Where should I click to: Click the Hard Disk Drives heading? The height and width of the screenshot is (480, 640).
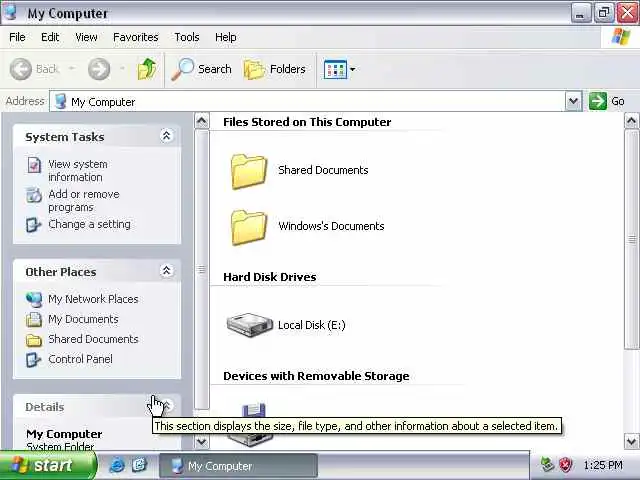[x=269, y=277]
